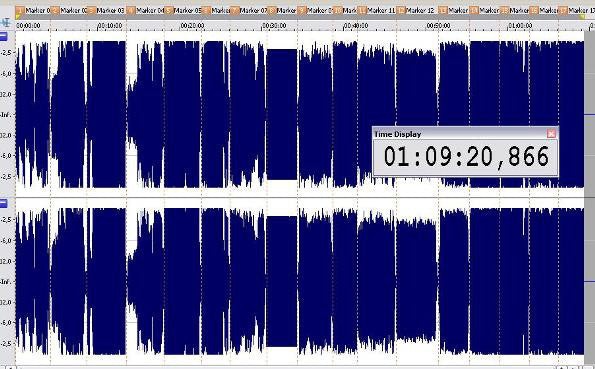Collapse the lower channel with its minus button

coord(3,204)
